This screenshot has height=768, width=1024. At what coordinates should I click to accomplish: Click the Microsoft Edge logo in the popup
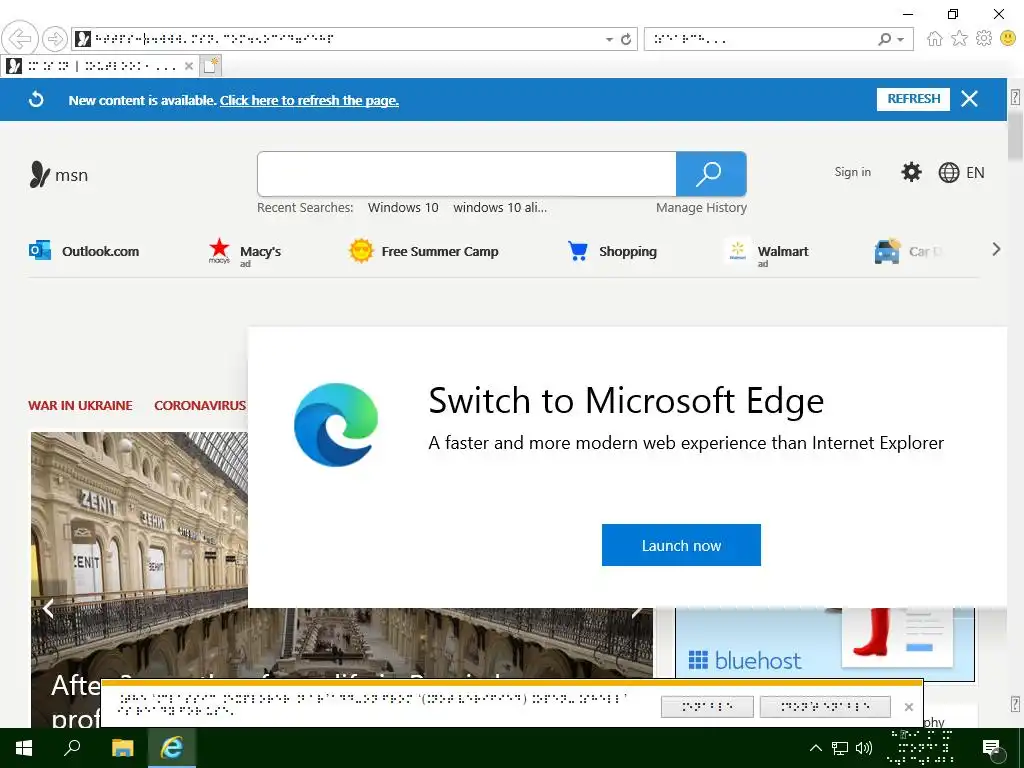tap(336, 424)
